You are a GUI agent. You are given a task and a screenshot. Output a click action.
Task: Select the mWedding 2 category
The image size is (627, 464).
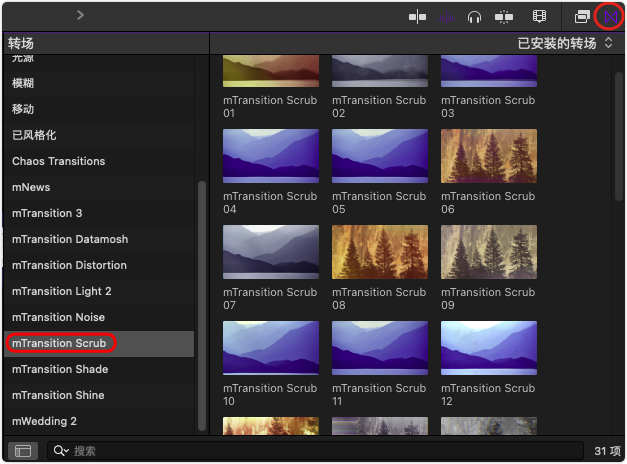click(x=99, y=421)
